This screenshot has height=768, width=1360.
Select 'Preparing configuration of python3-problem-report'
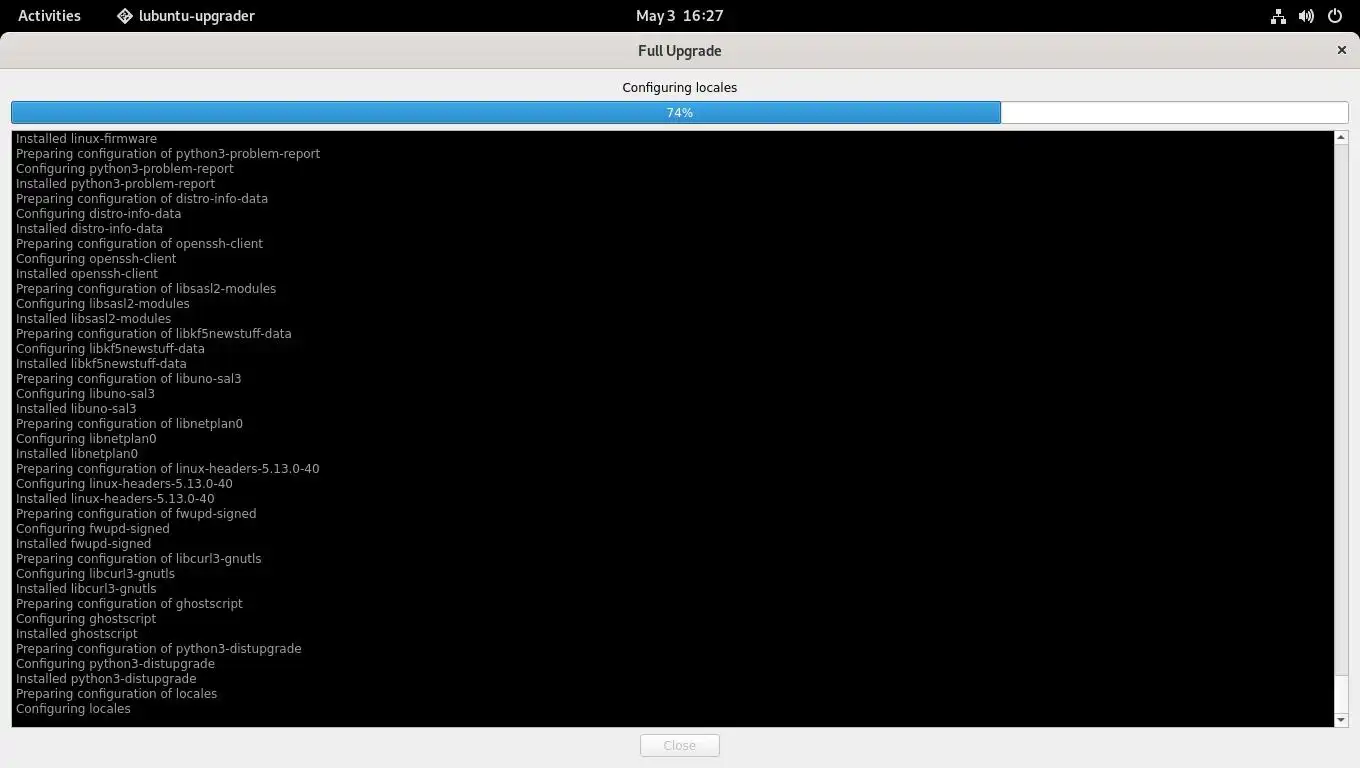[x=168, y=154]
